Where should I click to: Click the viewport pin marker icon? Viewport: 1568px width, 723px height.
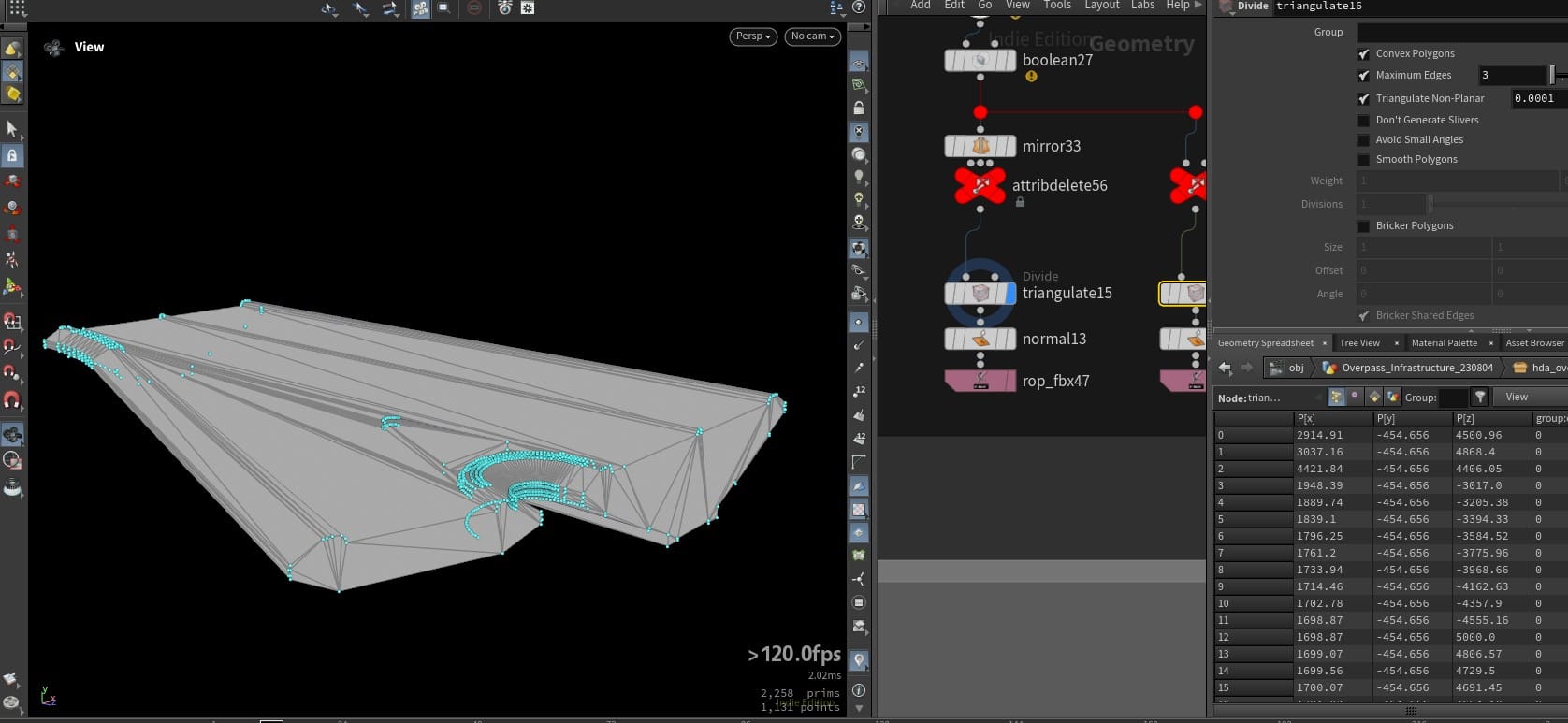coord(859,660)
